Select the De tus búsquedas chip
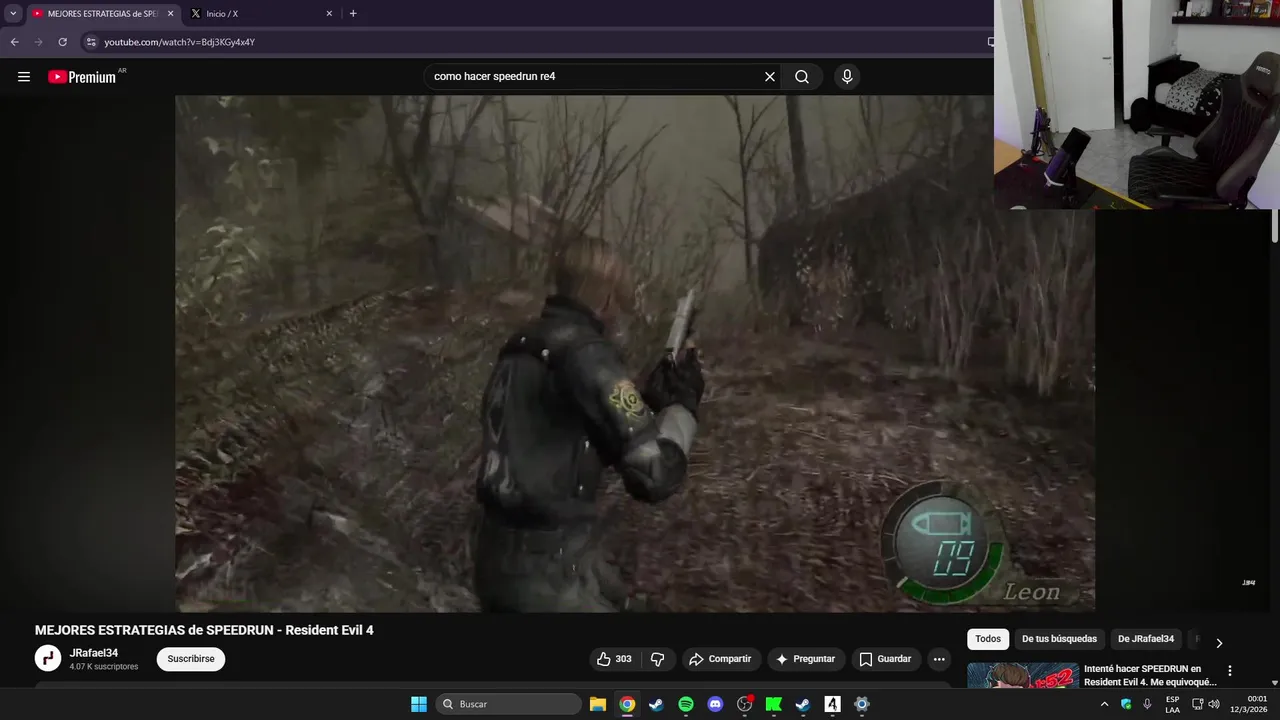Screen dimensions: 1280x720 [1059, 639]
